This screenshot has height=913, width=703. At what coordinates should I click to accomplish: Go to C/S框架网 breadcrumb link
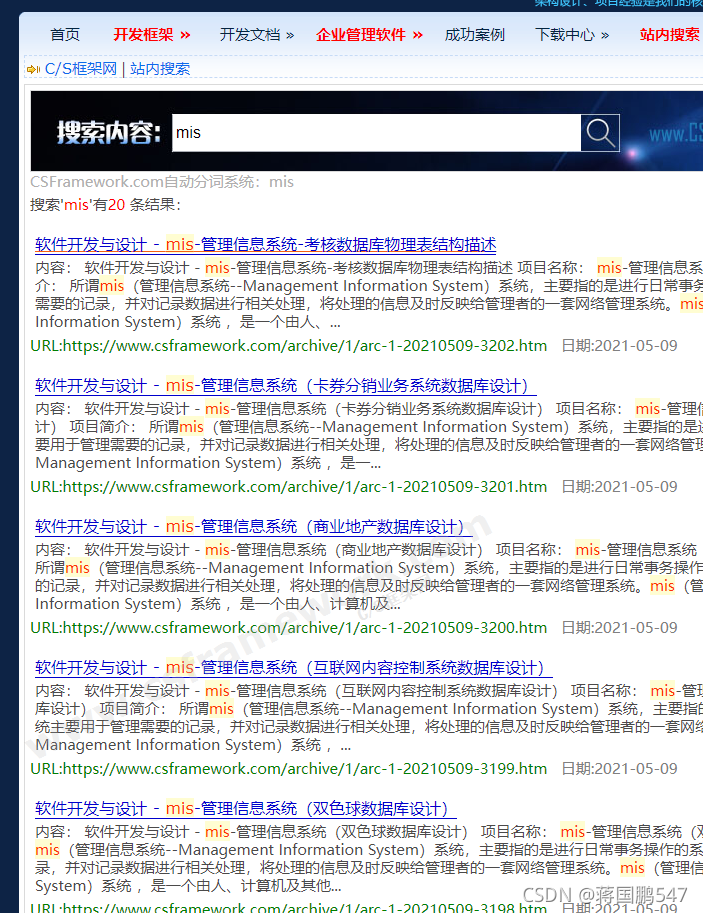[81, 69]
